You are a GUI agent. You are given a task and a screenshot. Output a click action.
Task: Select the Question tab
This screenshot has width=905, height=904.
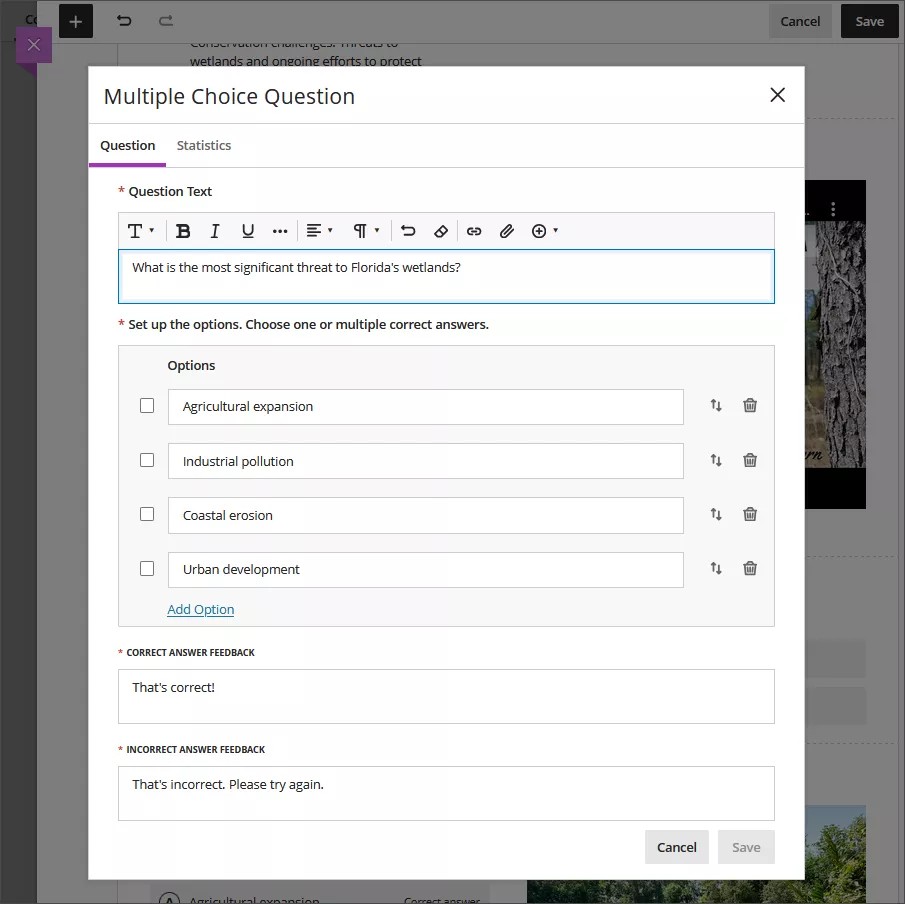coord(127,145)
